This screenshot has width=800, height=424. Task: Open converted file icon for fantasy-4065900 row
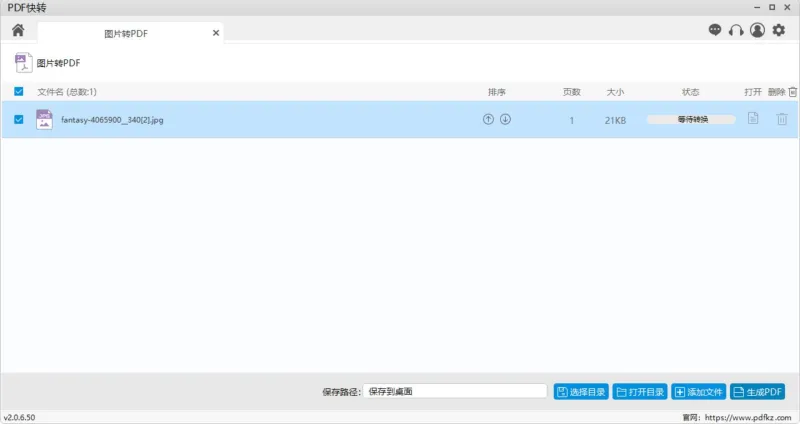click(x=753, y=118)
